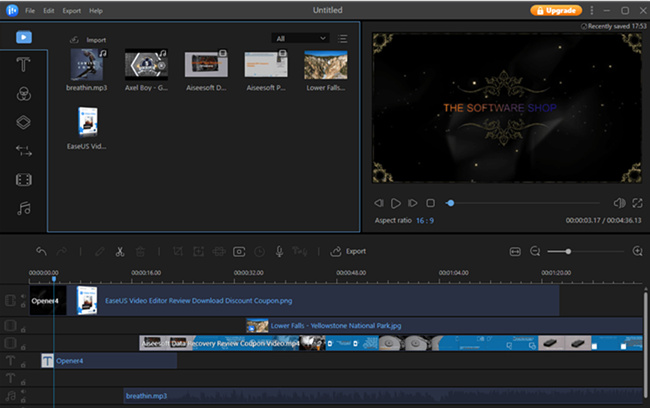650x408 pixels.
Task: Expand the All media filter dropdown
Action: [301, 38]
